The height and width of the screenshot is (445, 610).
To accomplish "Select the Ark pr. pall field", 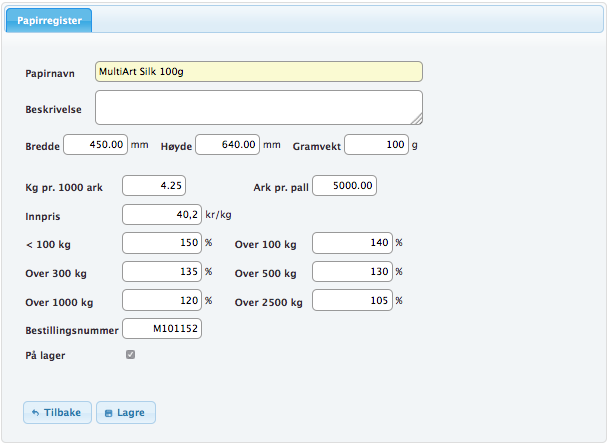I will [x=345, y=186].
